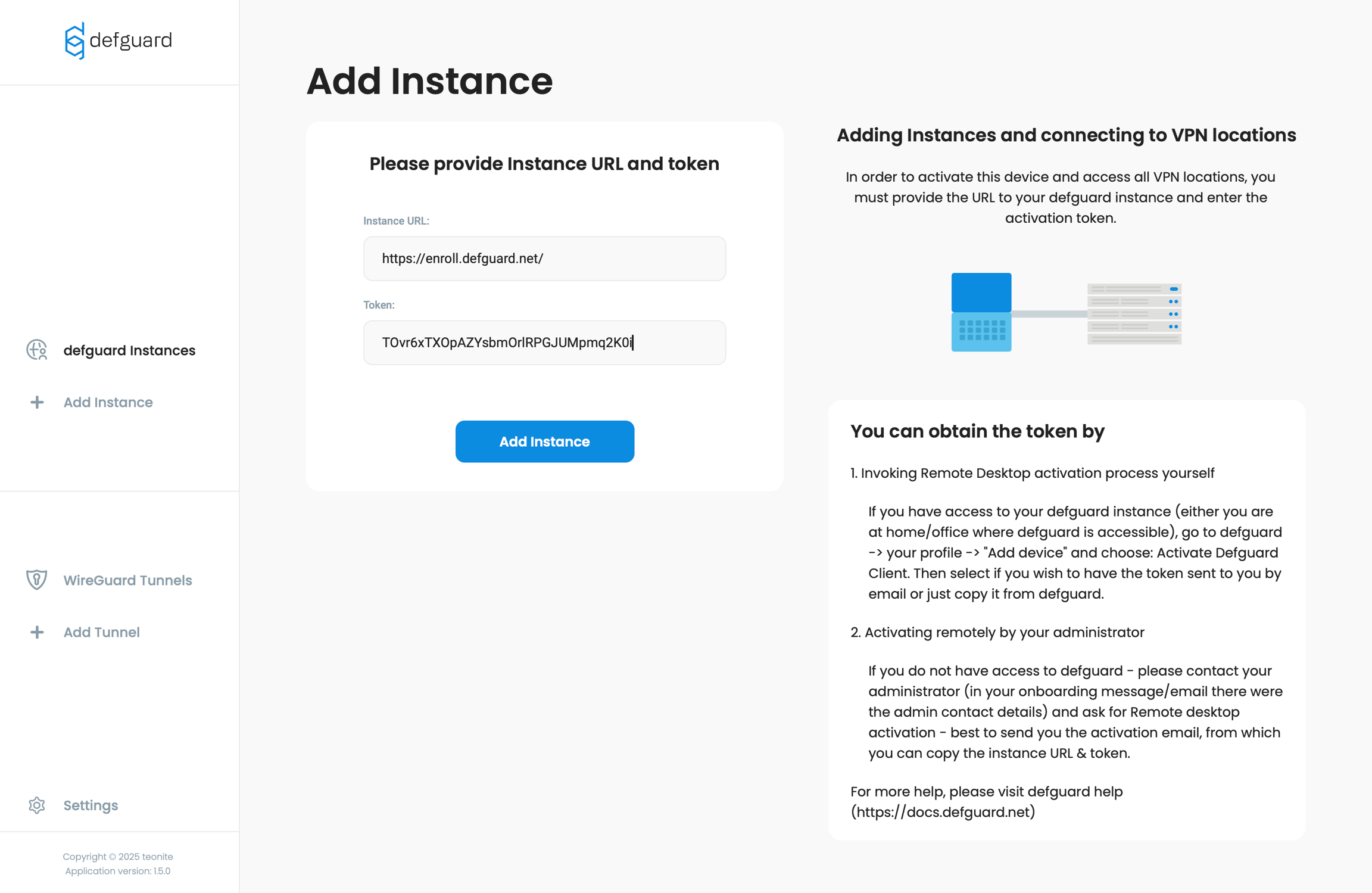Click the plus icon beside Add Tunnel
Image resolution: width=1372 pixels, height=893 pixels.
37,632
